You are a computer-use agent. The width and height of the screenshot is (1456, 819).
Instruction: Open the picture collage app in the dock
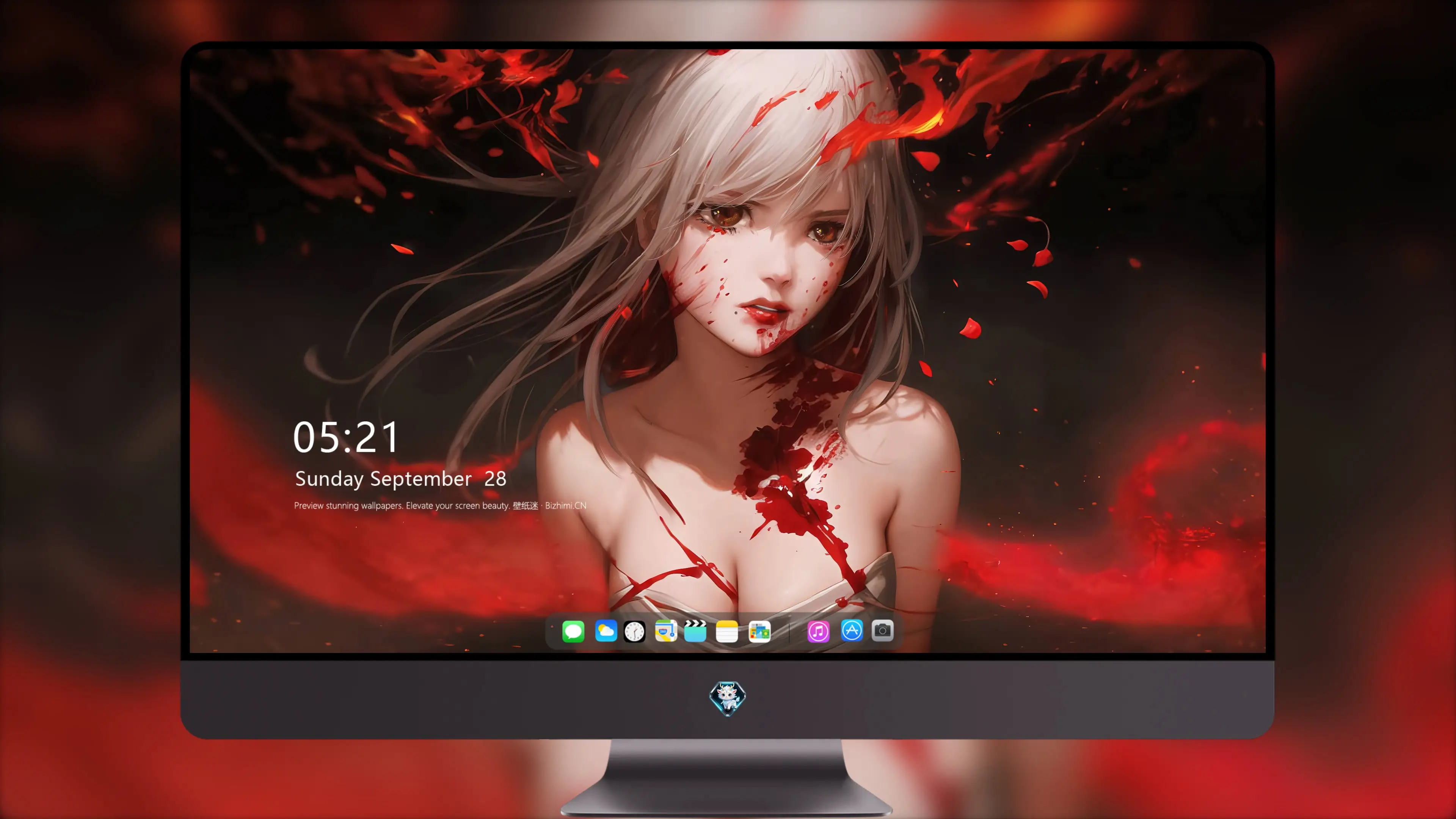point(759,631)
